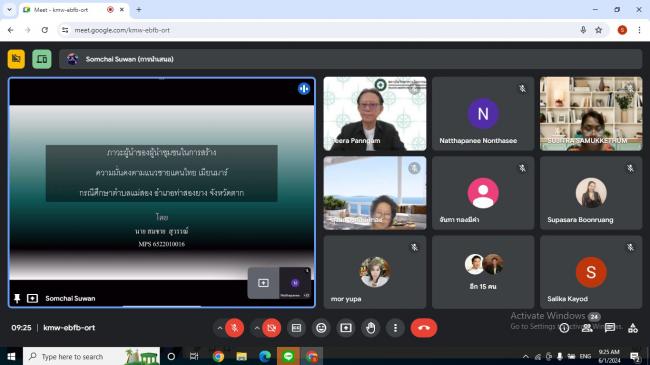Toggle the muted microphone button
This screenshot has width=650, height=365.
coord(235,328)
